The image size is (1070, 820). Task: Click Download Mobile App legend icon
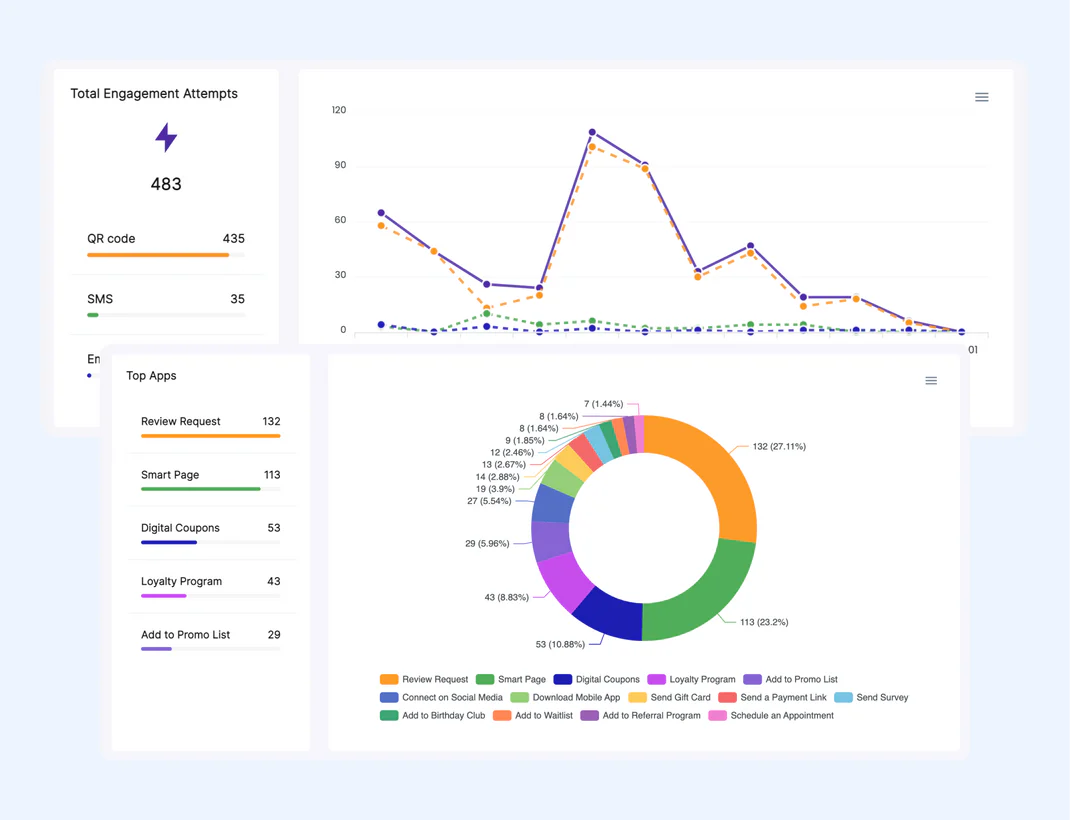point(519,697)
